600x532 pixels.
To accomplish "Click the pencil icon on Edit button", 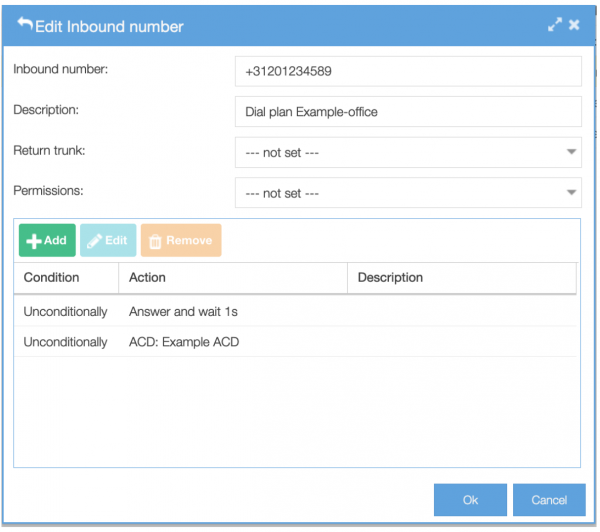I will click(x=94, y=241).
